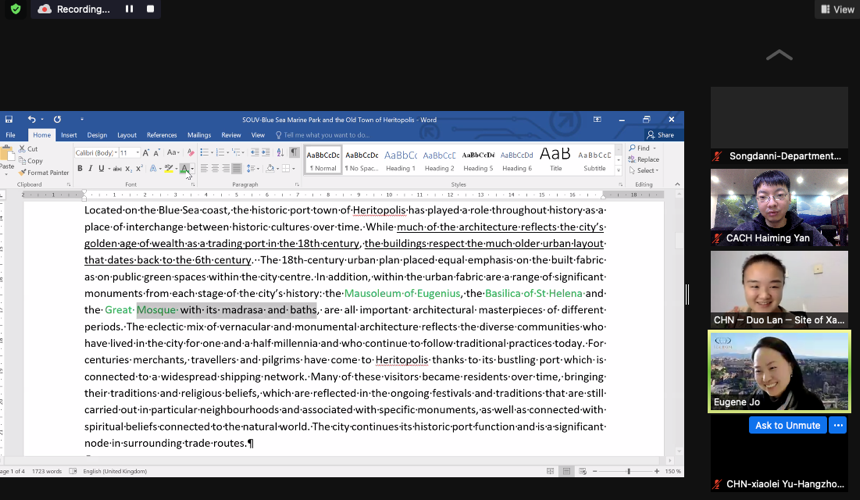Switch to the References tab

point(162,135)
